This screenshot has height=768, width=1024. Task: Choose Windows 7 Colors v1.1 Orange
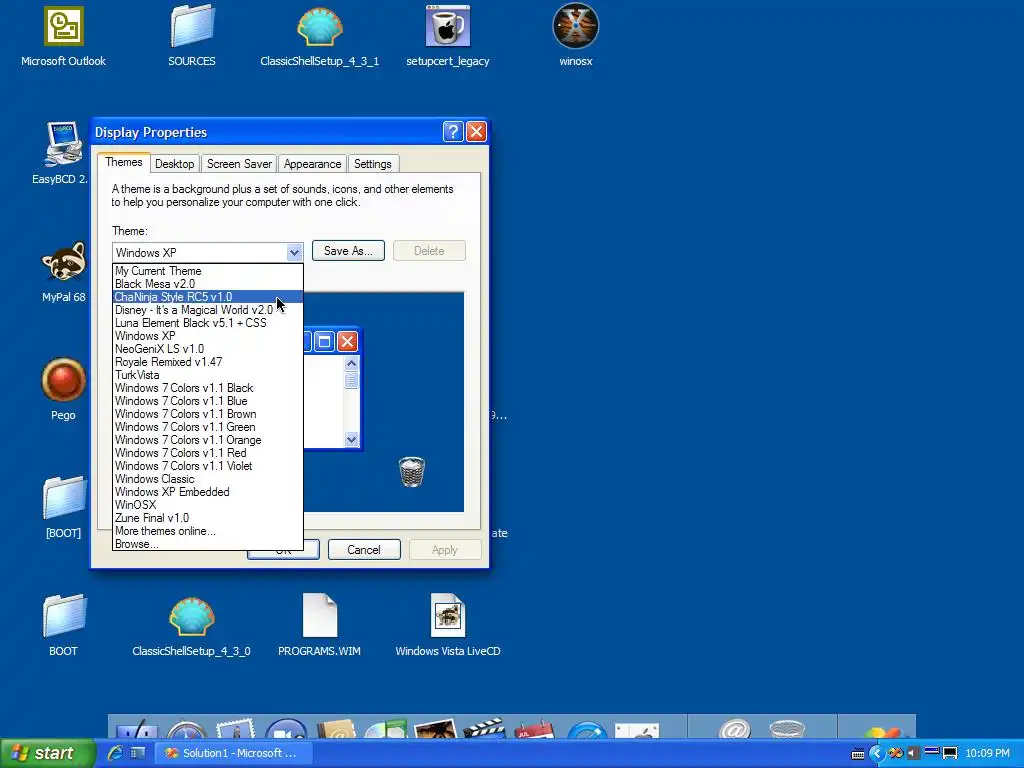[x=208, y=440]
